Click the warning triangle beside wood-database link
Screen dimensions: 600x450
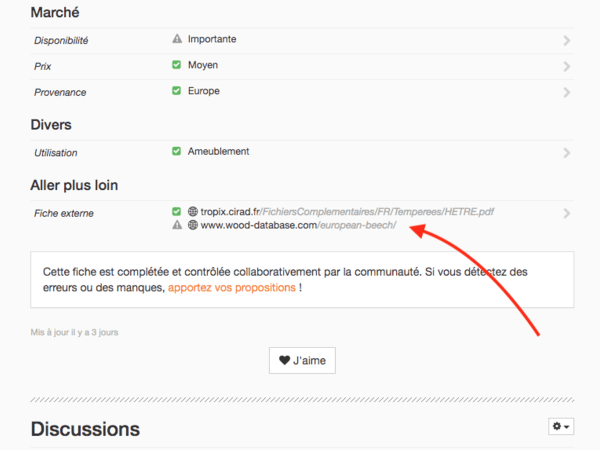tap(177, 225)
